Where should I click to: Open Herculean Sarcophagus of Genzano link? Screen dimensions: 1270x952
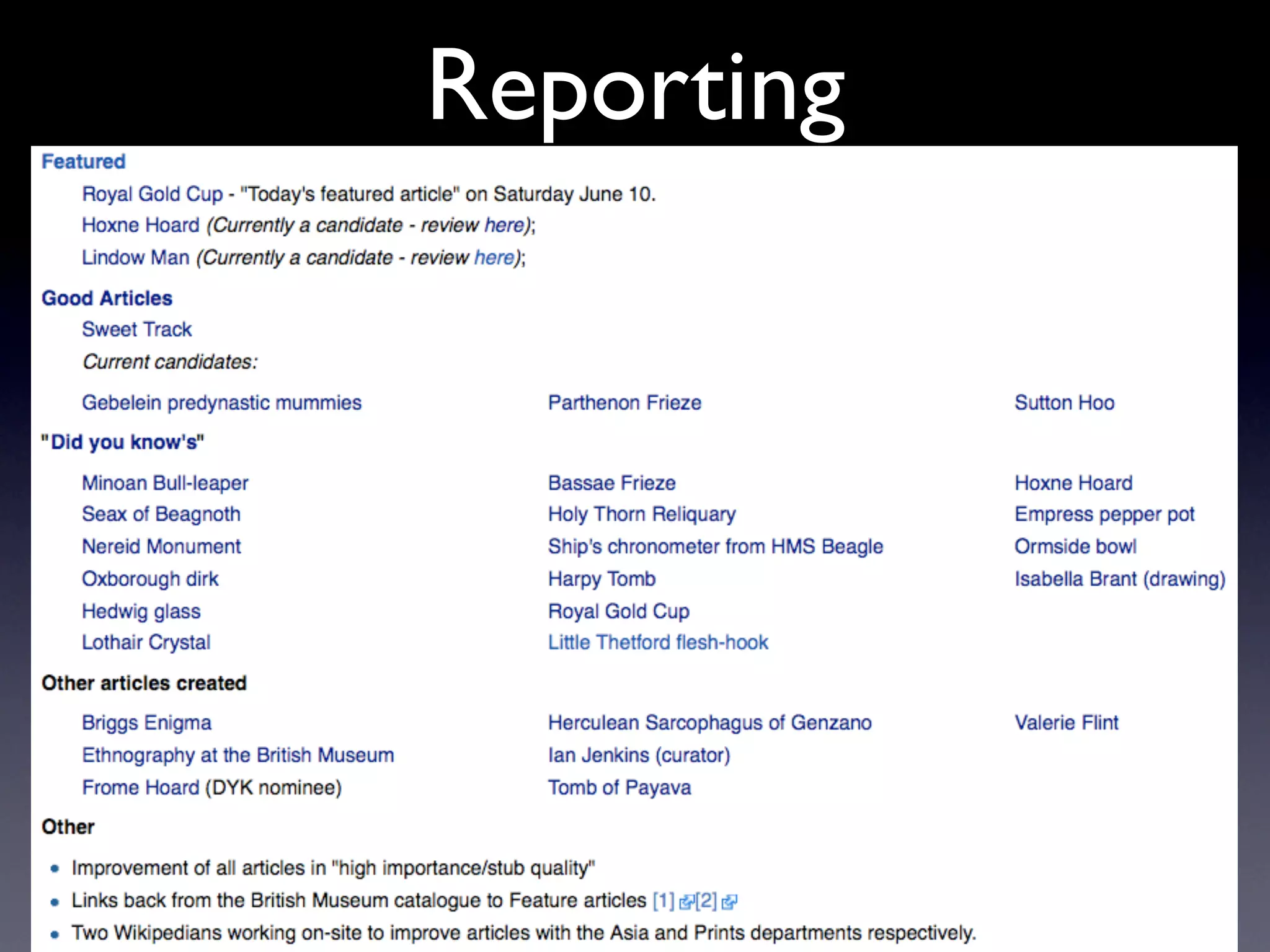point(710,723)
